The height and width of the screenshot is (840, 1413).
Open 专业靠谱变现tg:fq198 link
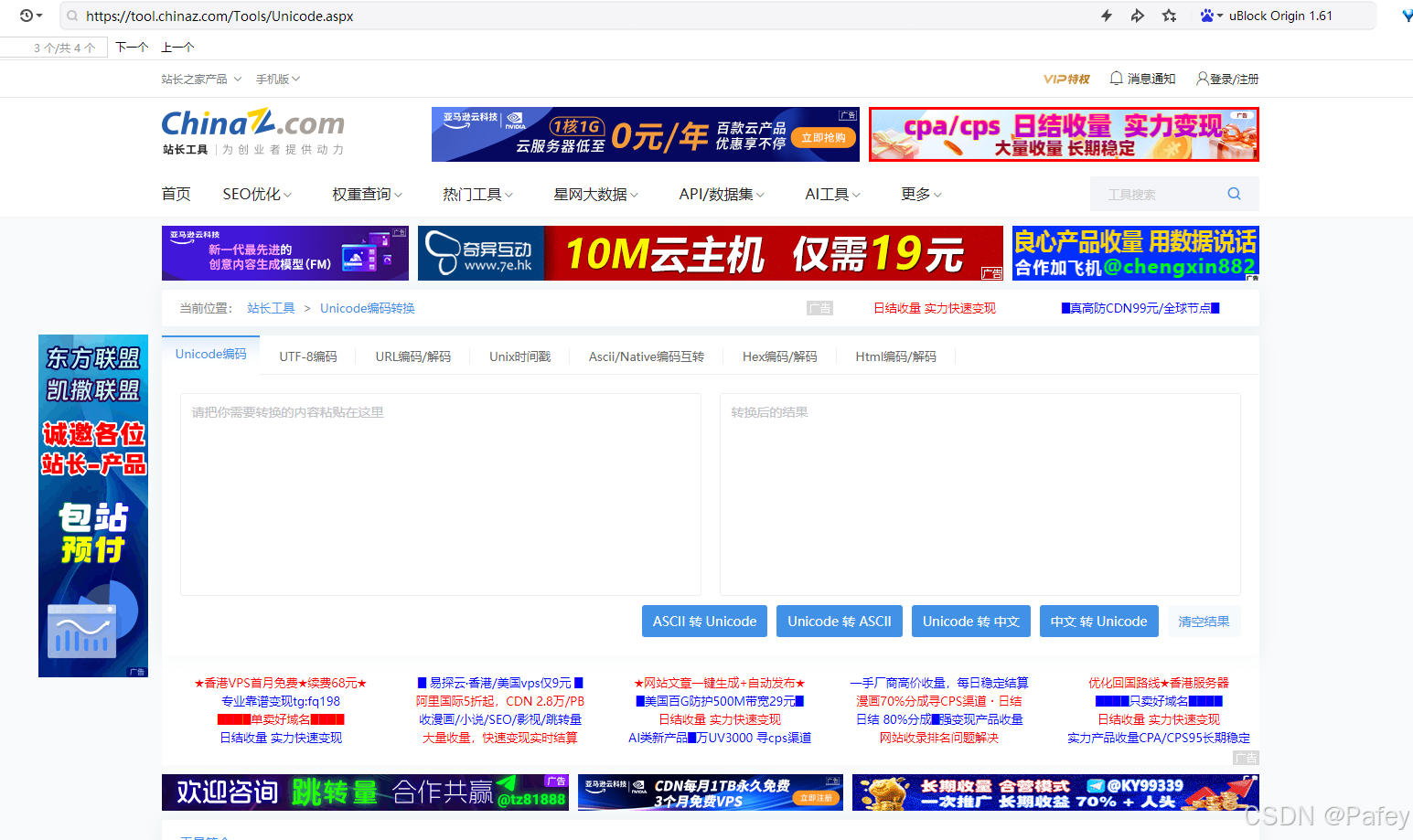281,701
